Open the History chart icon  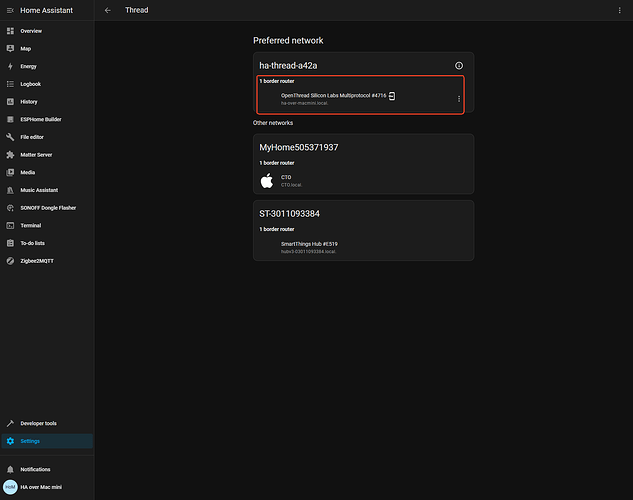pyautogui.click(x=10, y=102)
